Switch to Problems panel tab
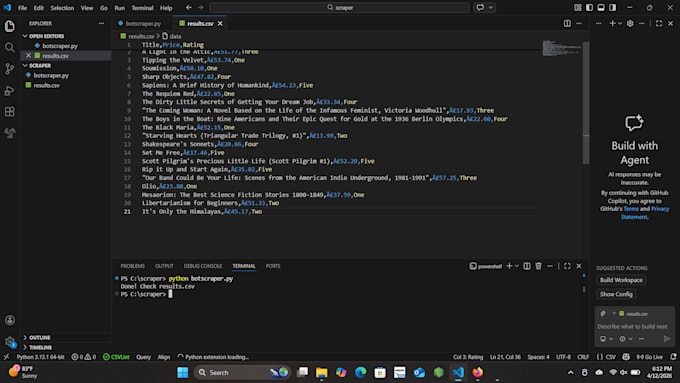Viewport: 680px width, 383px height. tap(132, 266)
